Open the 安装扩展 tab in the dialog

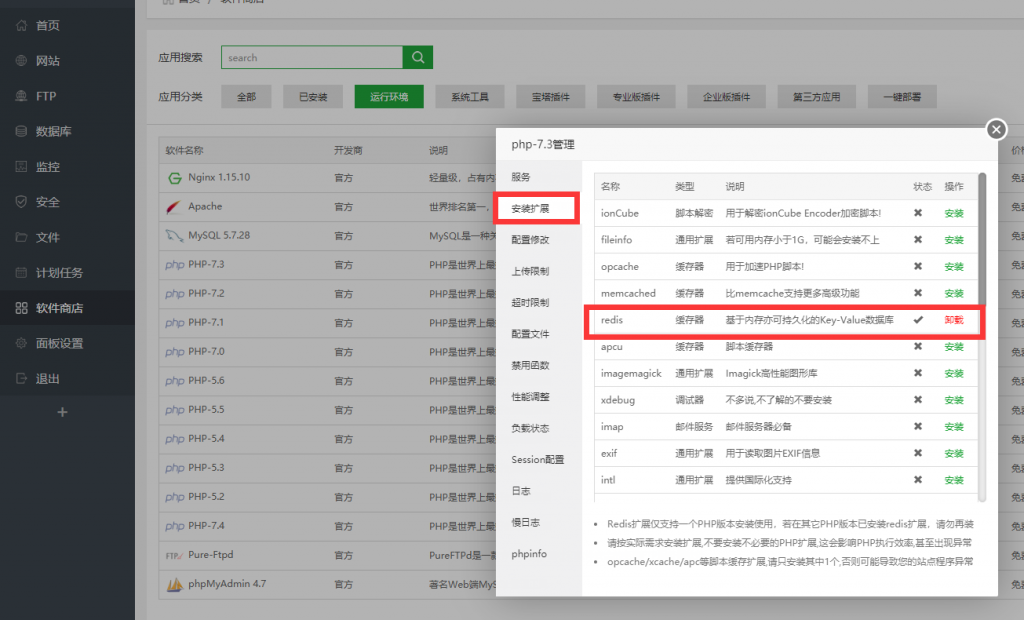(535, 209)
